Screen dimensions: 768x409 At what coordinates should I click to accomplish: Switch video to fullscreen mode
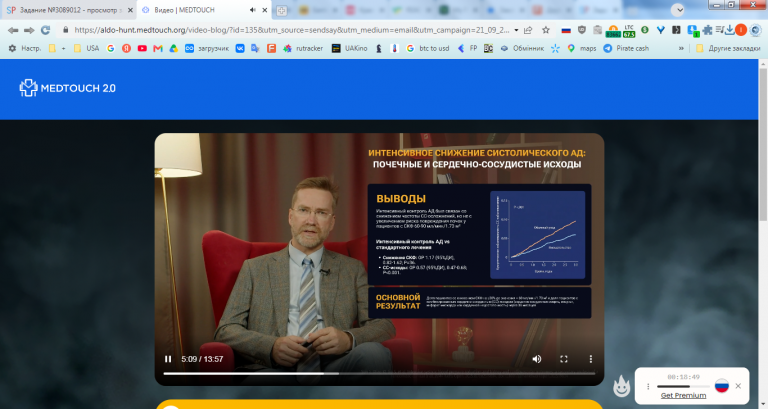click(x=564, y=359)
